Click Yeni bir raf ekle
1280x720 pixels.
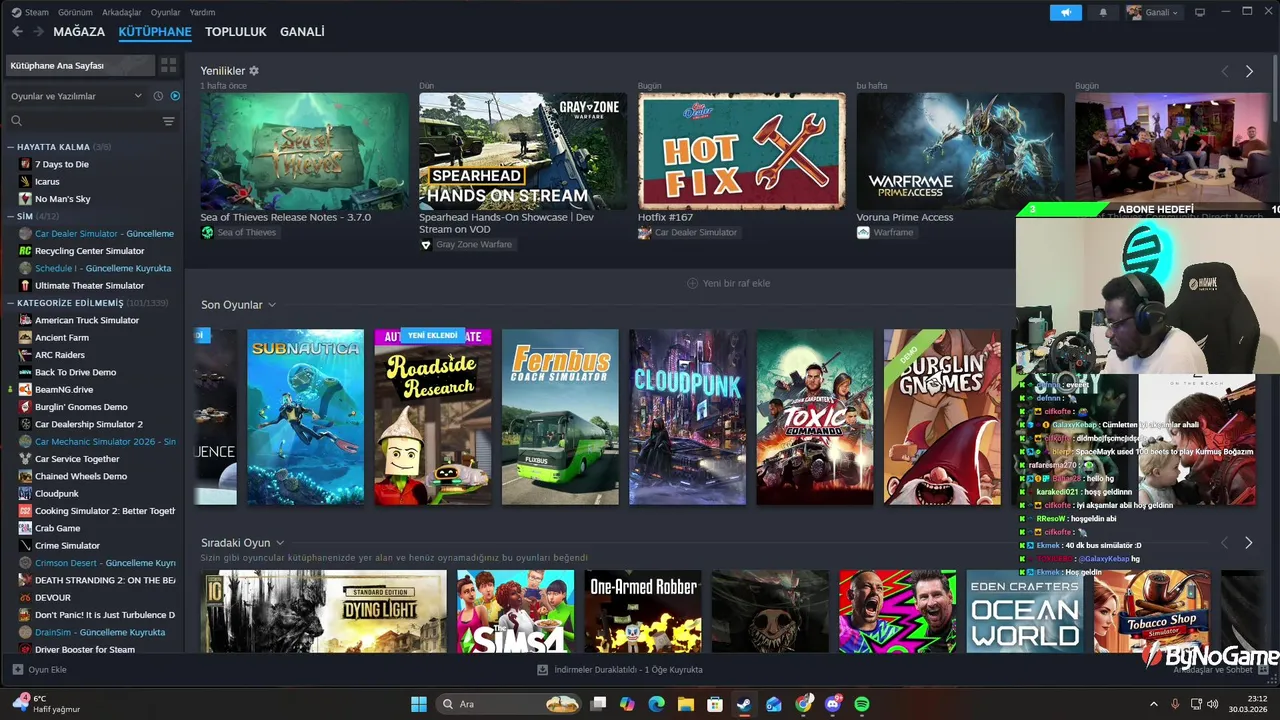tap(728, 283)
